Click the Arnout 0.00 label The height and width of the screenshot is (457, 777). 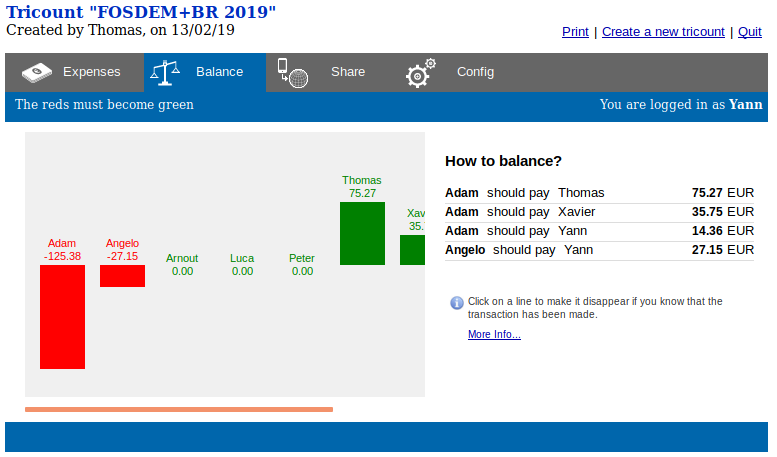click(x=182, y=265)
